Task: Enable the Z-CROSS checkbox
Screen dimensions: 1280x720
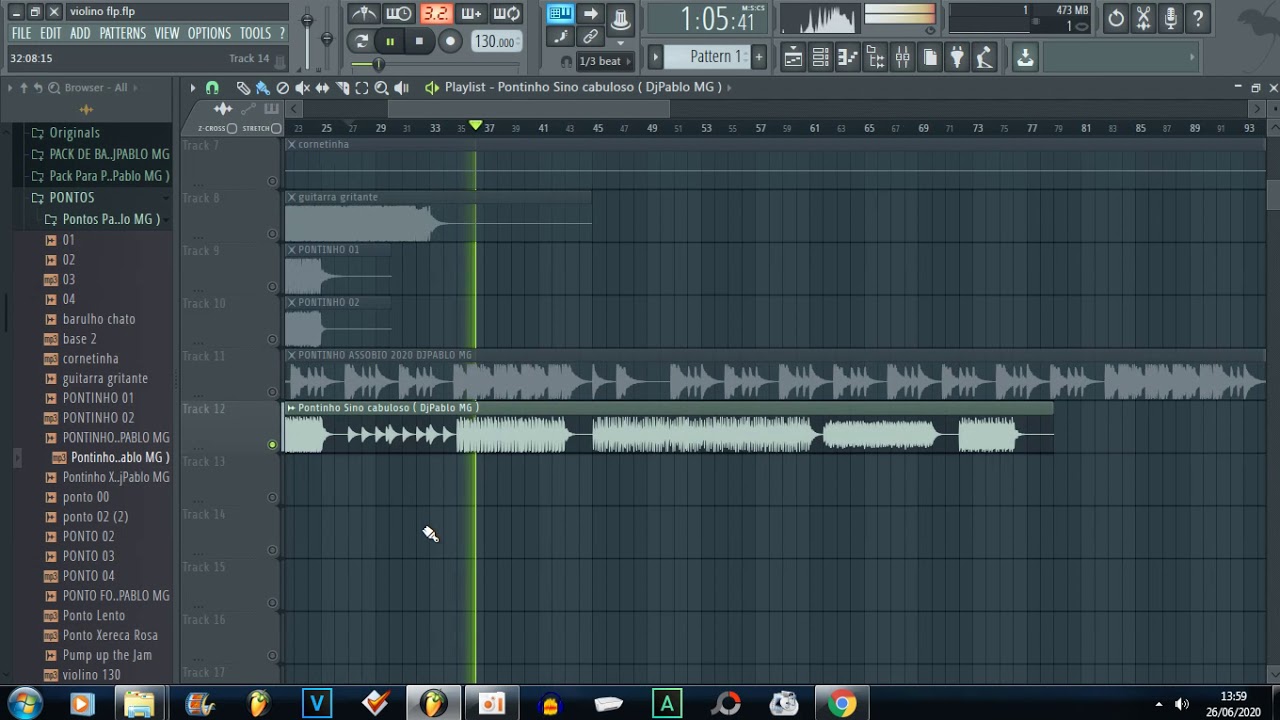Action: [232, 128]
